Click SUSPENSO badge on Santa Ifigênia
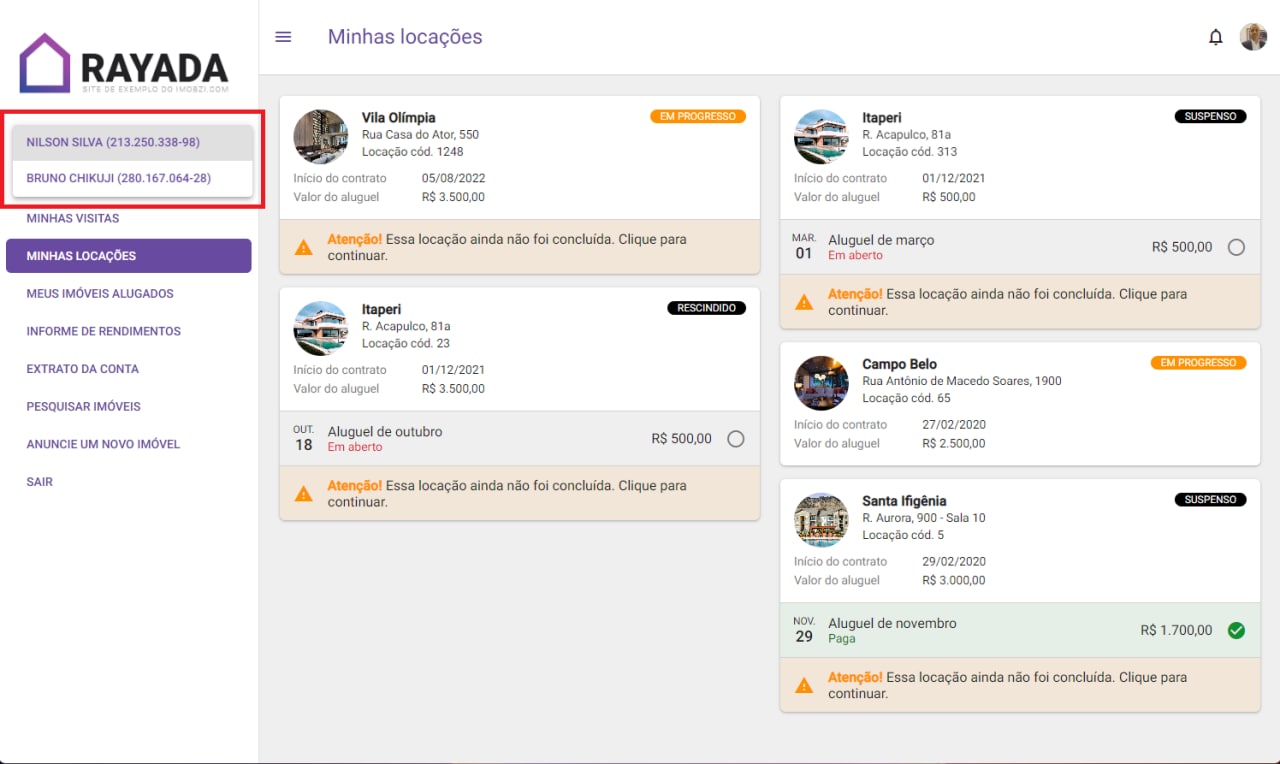This screenshot has width=1280, height=764. [x=1211, y=499]
